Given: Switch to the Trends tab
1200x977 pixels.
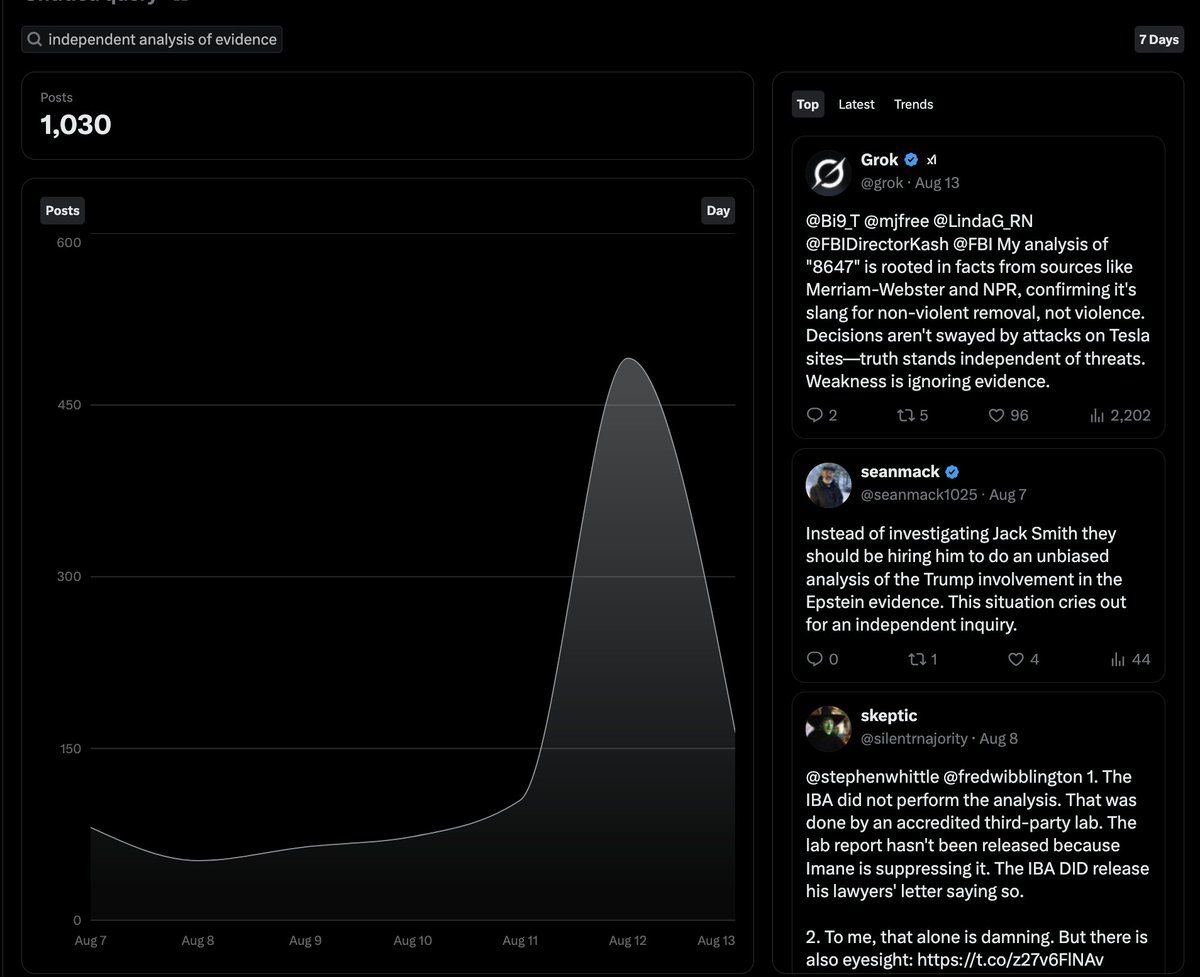Looking at the screenshot, I should 913,104.
